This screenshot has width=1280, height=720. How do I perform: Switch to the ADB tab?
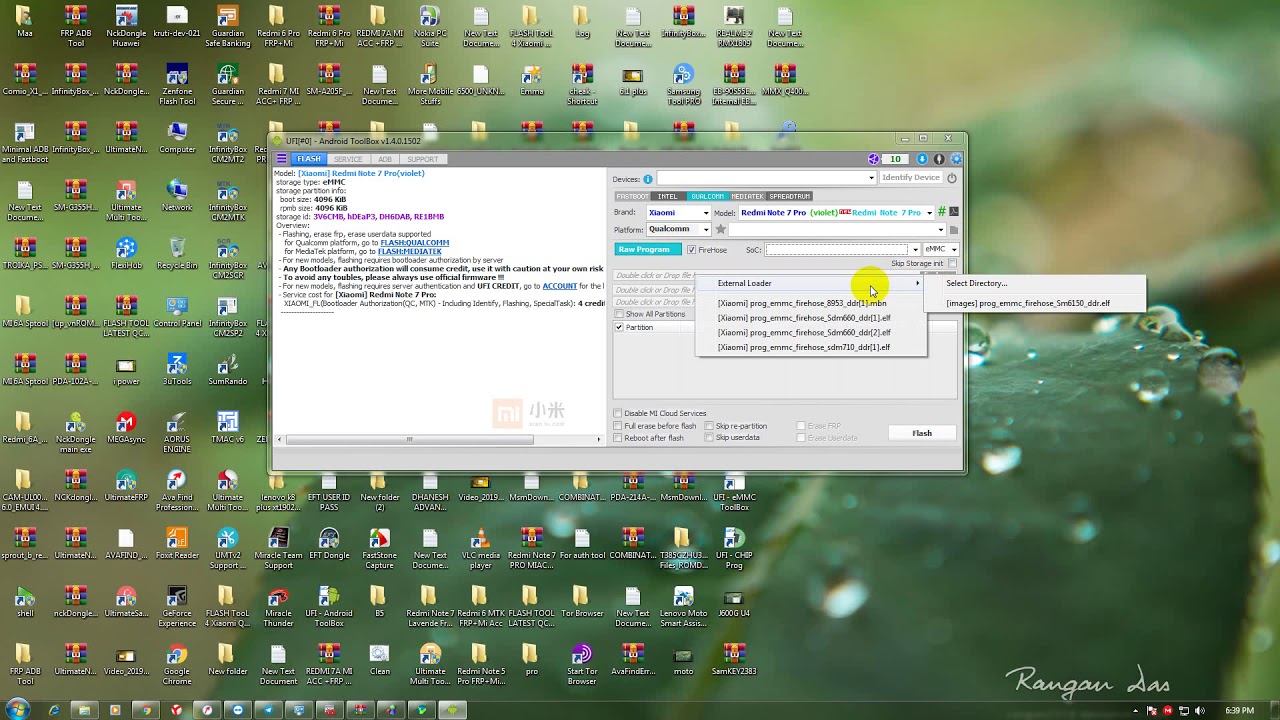coord(385,159)
